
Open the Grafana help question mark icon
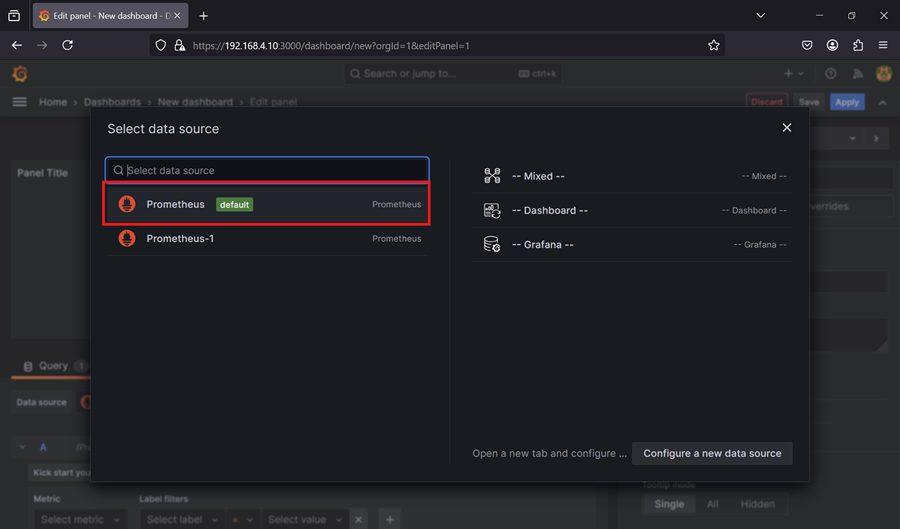[x=831, y=73]
